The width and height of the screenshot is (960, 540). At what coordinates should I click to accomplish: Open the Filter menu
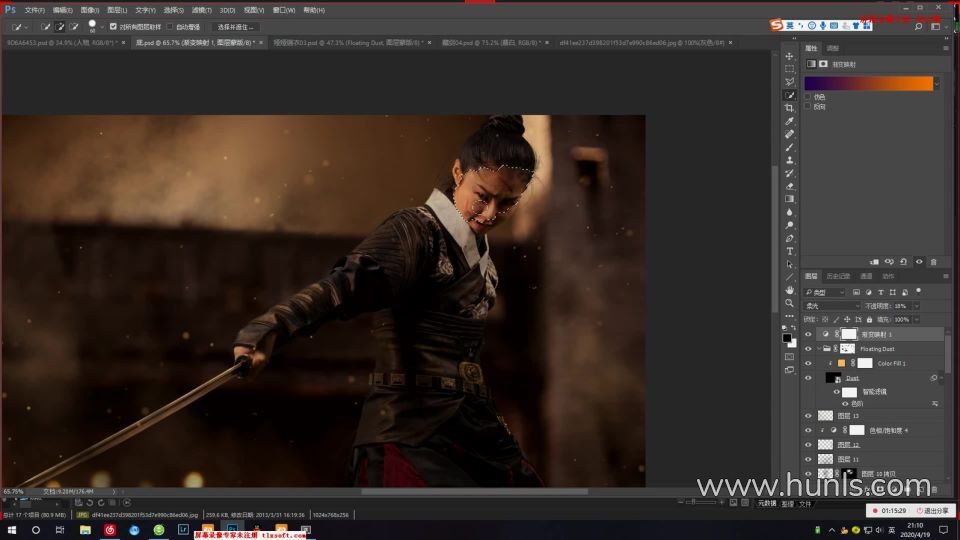point(201,10)
